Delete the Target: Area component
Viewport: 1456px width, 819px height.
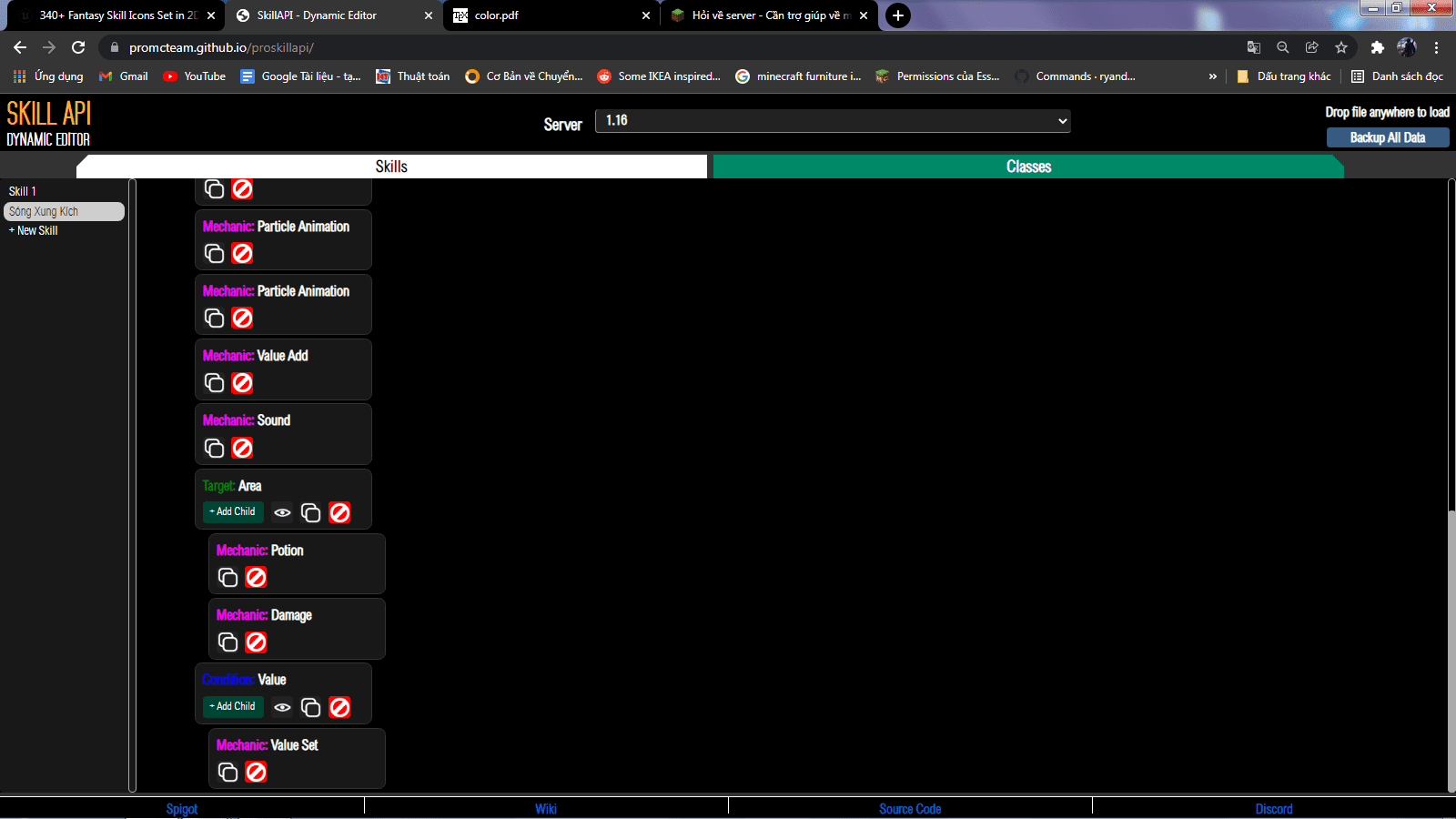point(339,513)
